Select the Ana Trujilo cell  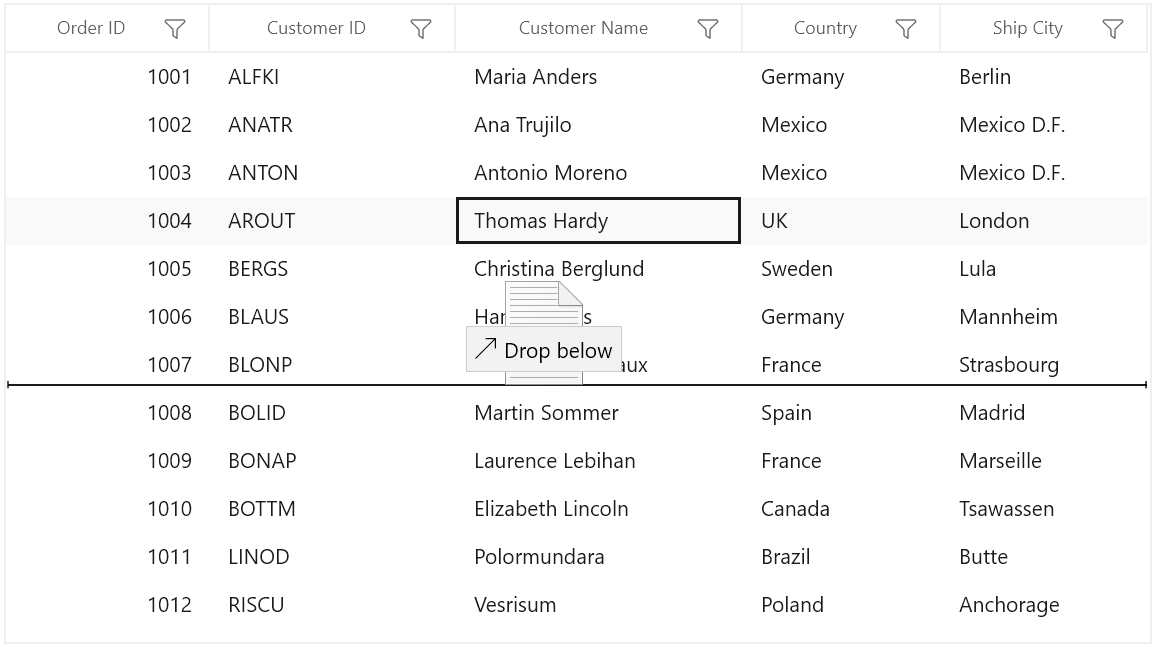click(x=599, y=125)
